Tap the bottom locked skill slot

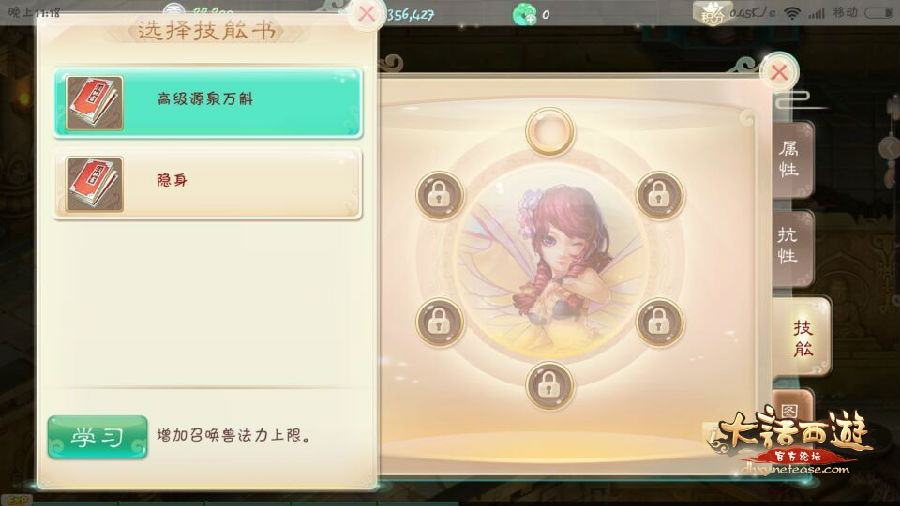tap(549, 386)
